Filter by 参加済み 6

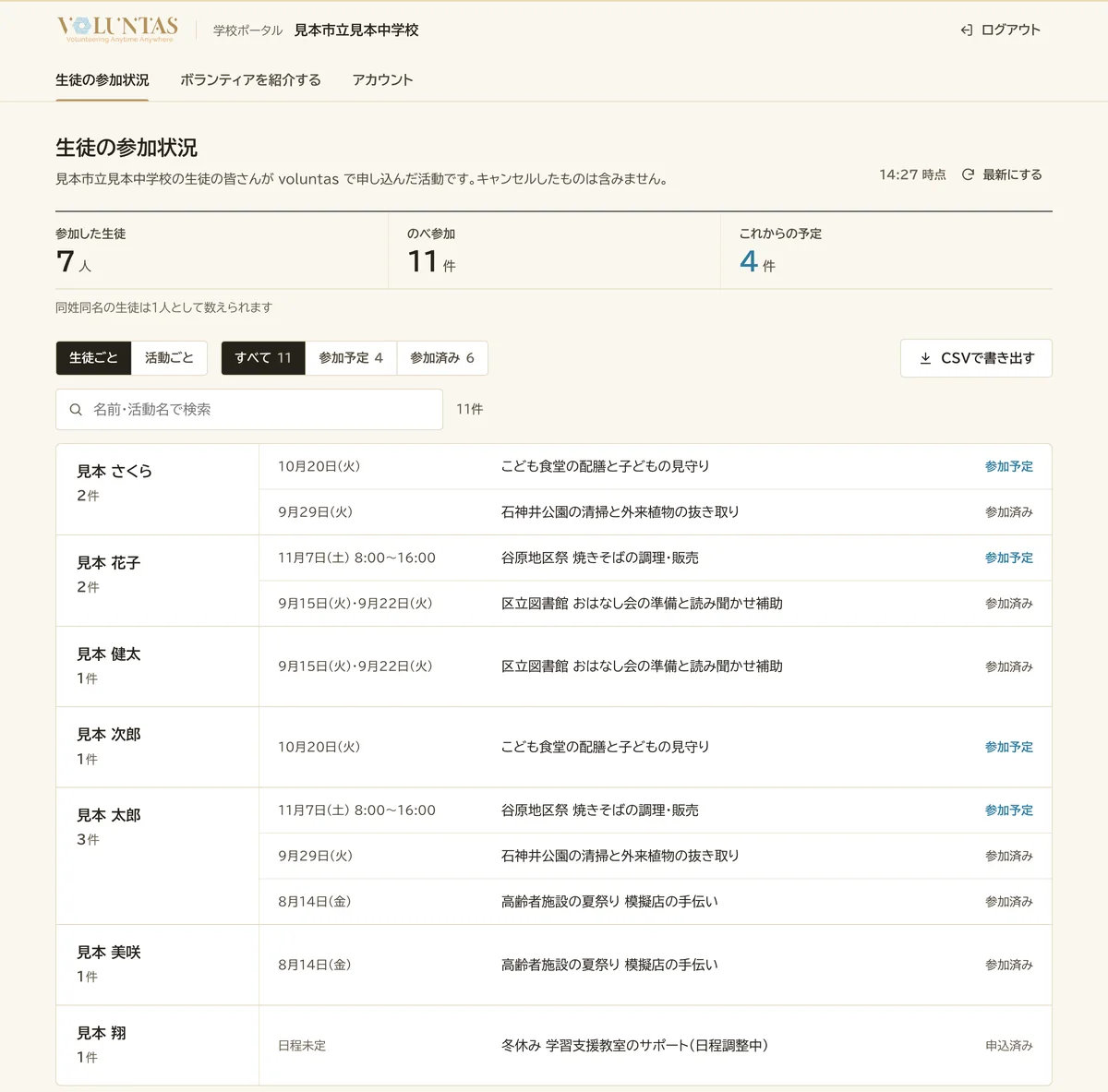442,358
